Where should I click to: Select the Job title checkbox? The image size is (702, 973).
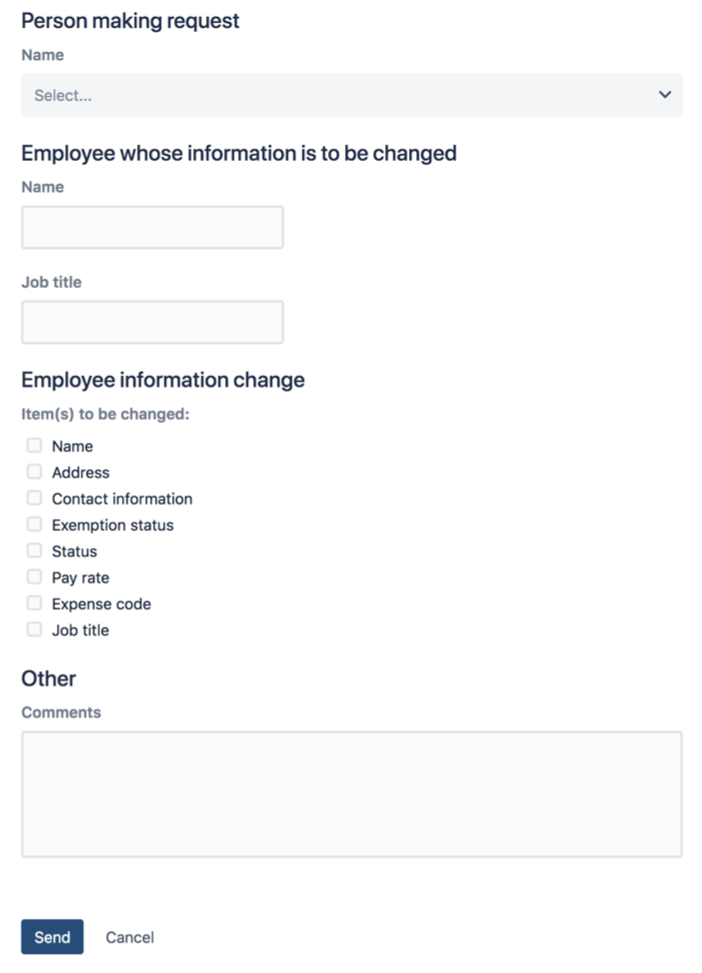coord(34,629)
